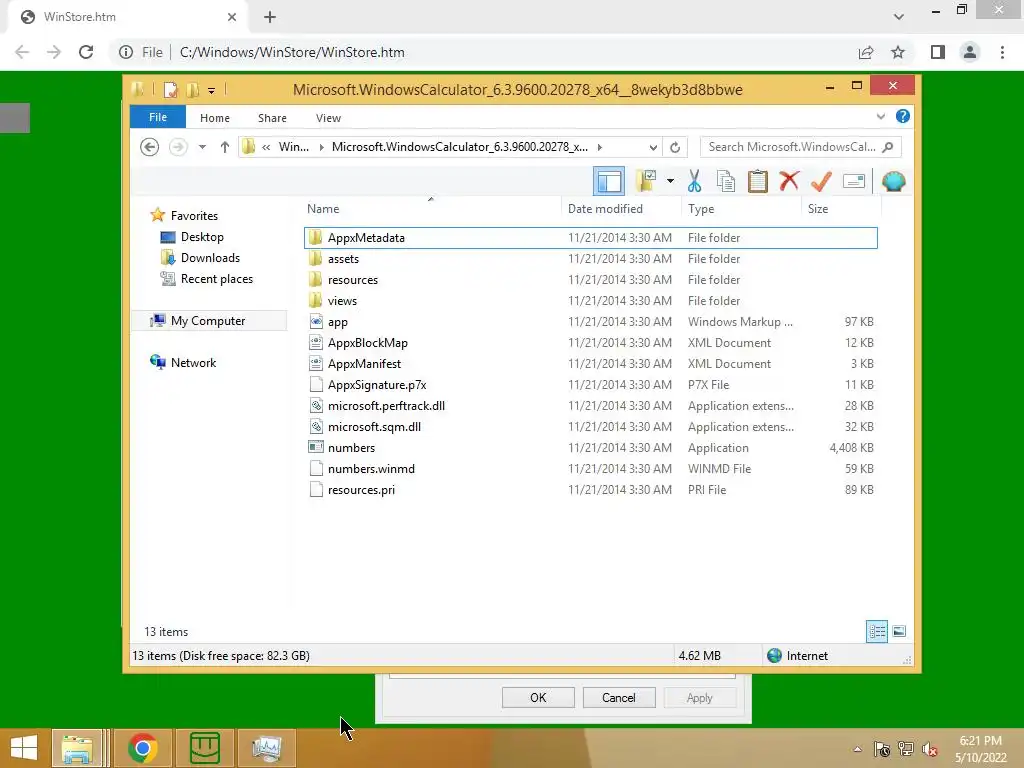Click the Copy toolbar icon
This screenshot has height=768, width=1024.
(x=726, y=181)
